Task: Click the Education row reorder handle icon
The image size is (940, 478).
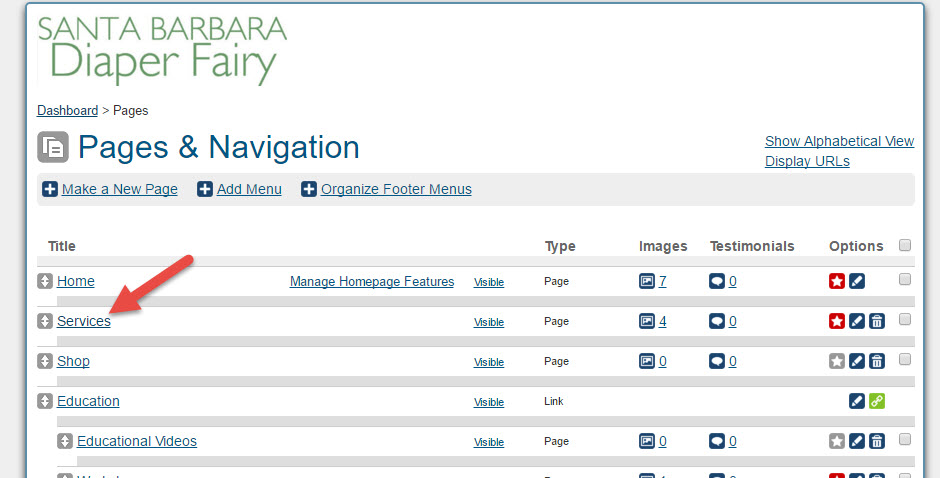Action: [x=45, y=401]
